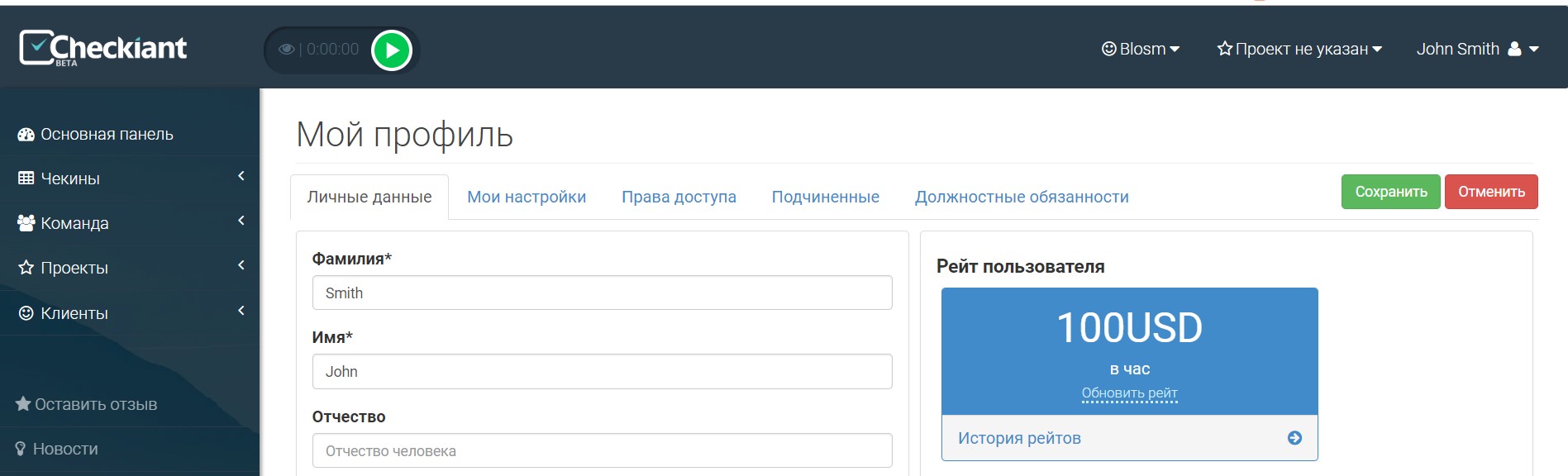This screenshot has width=1568, height=476.
Task: Click the Фамилия field containing Smith
Action: (x=603, y=293)
